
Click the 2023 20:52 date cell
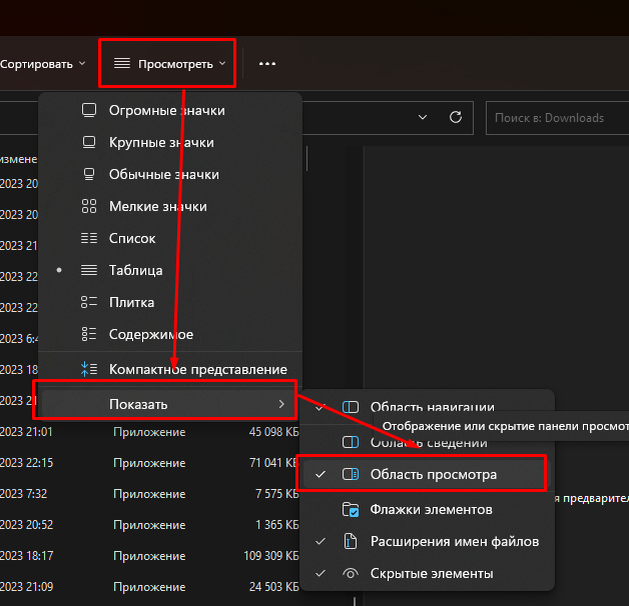(26, 525)
